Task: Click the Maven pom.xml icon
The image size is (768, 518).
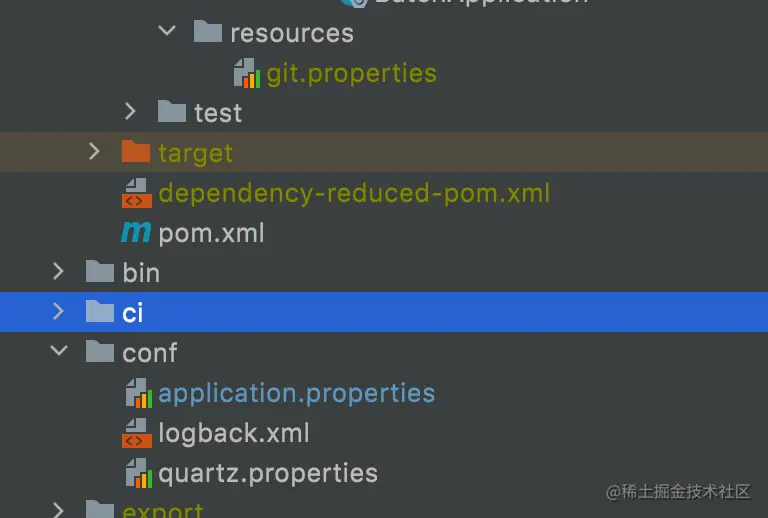Action: [135, 233]
